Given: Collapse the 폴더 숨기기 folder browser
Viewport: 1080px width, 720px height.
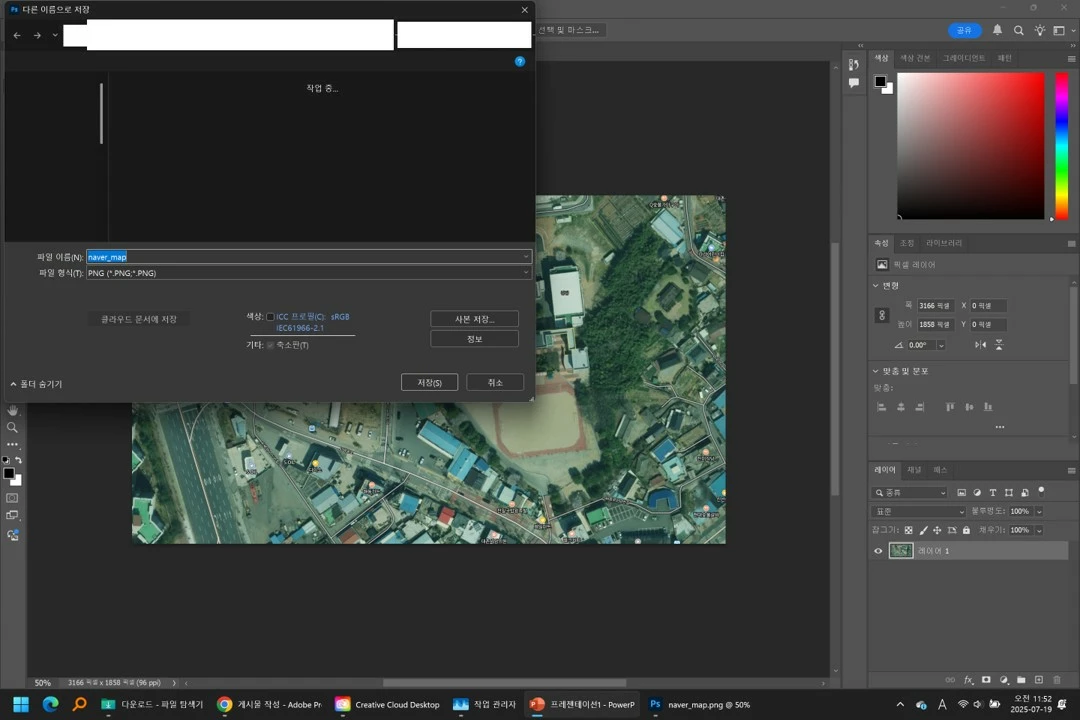Looking at the screenshot, I should click(x=37, y=384).
